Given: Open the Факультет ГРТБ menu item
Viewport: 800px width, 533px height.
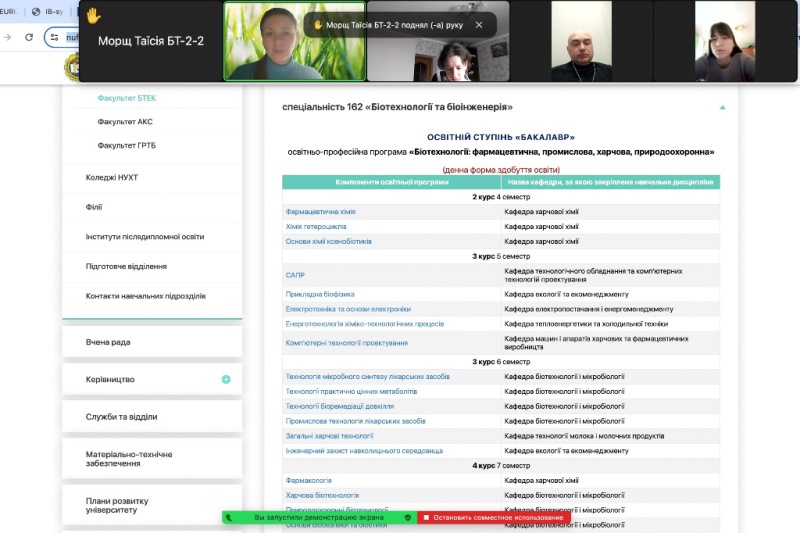Looking at the screenshot, I should [x=127, y=145].
